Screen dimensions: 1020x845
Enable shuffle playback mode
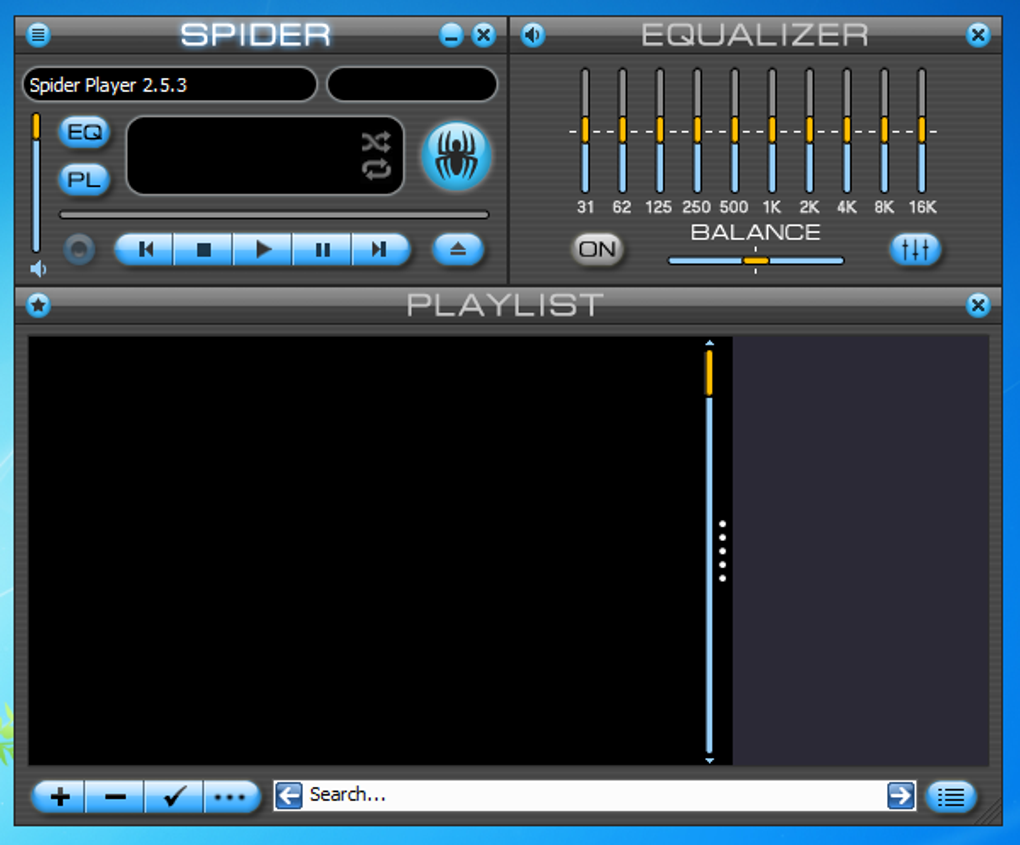point(377,141)
